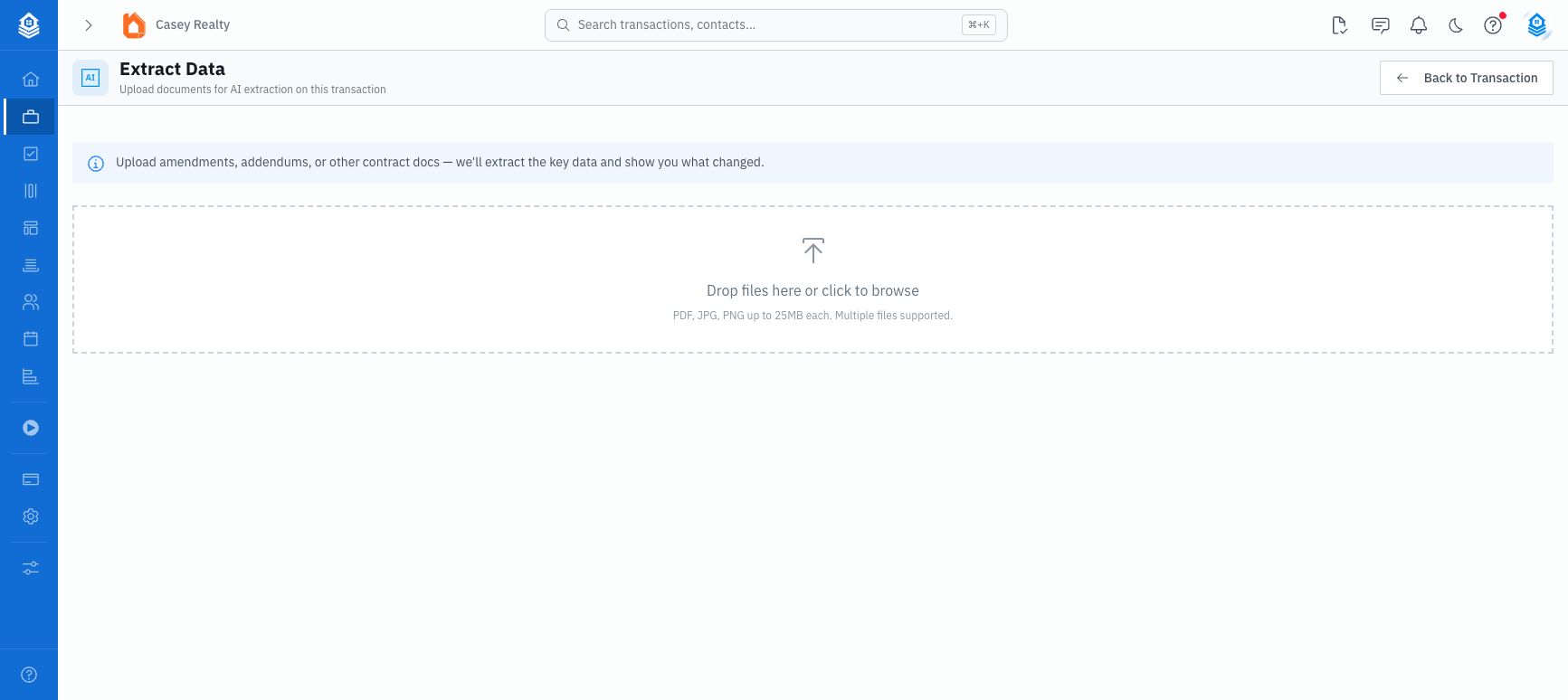This screenshot has height=700, width=1568.
Task: Open the user profile avatar menu
Action: (1537, 25)
